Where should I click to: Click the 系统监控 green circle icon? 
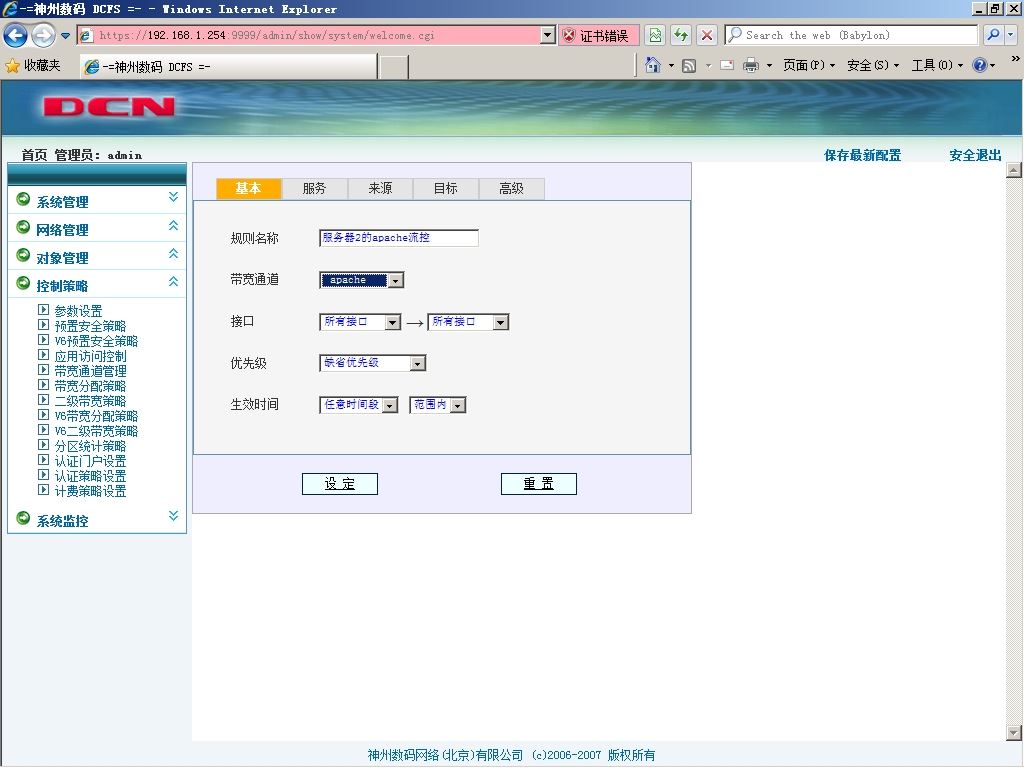pyautogui.click(x=23, y=519)
